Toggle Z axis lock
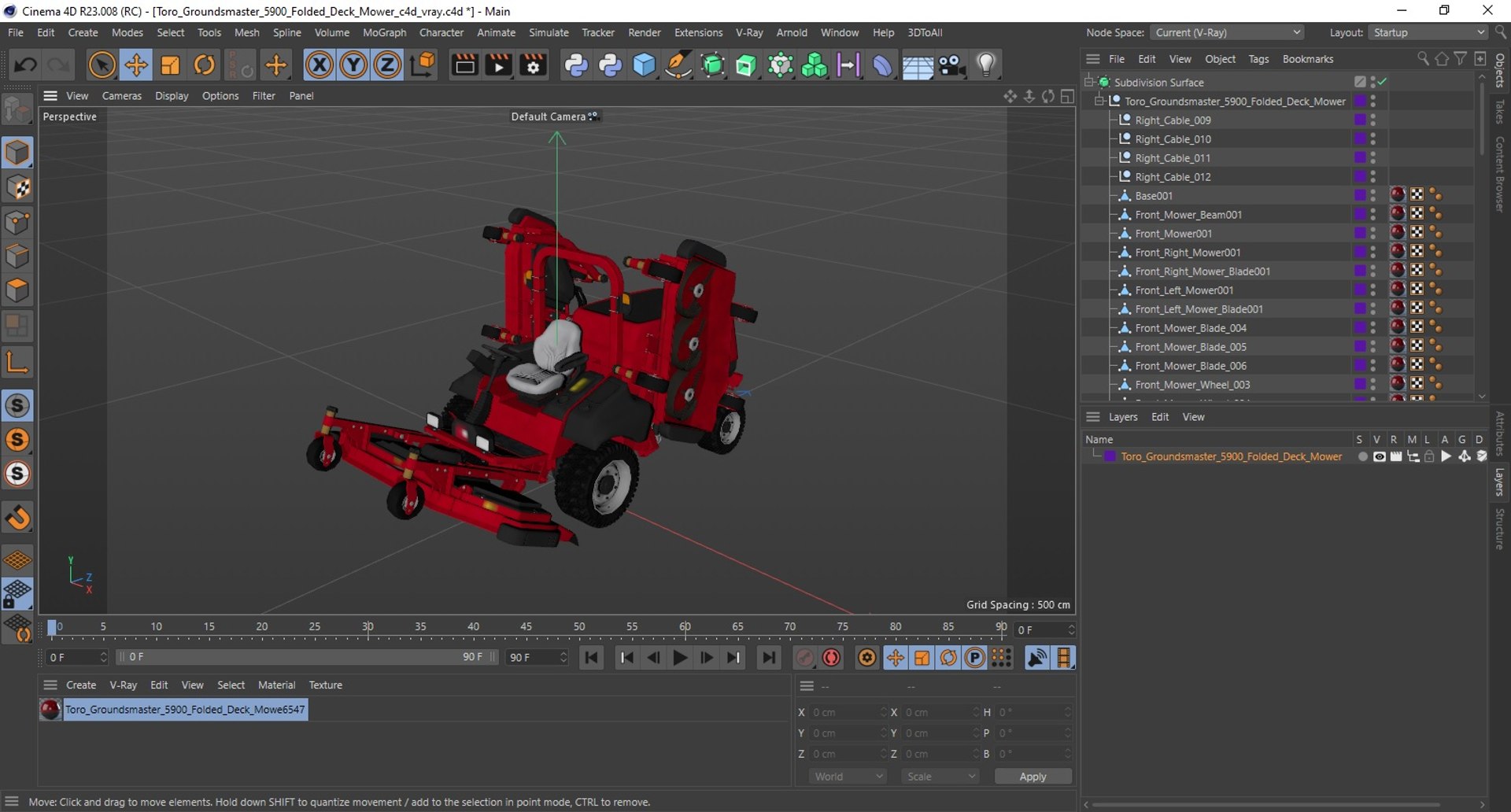Screen dimensions: 1511x812 387,65
